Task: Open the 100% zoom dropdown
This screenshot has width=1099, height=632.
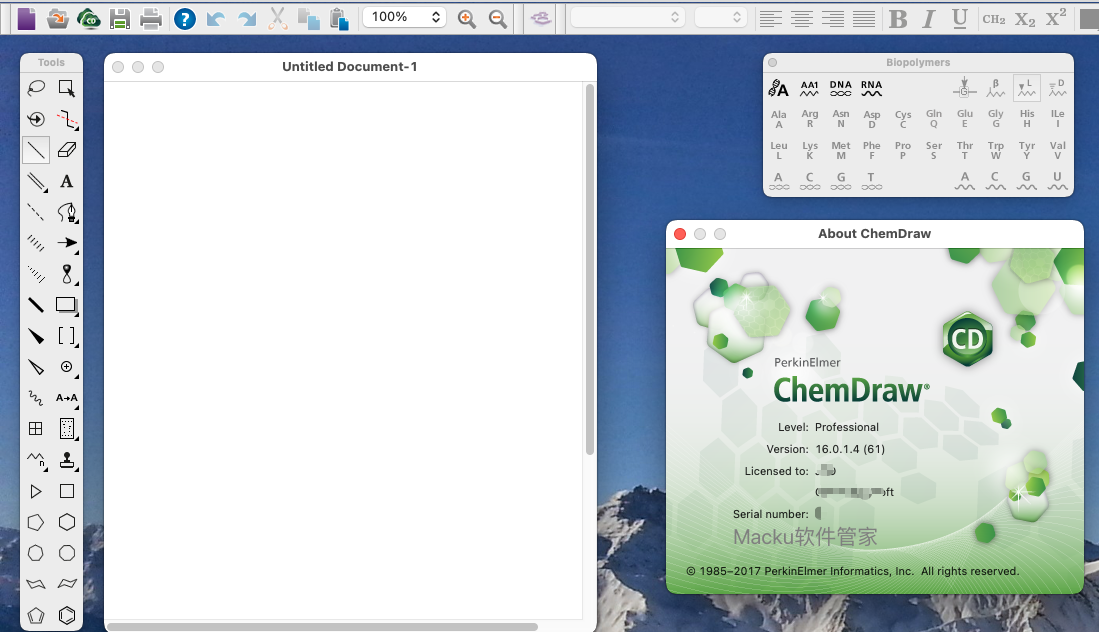Action: pos(404,17)
